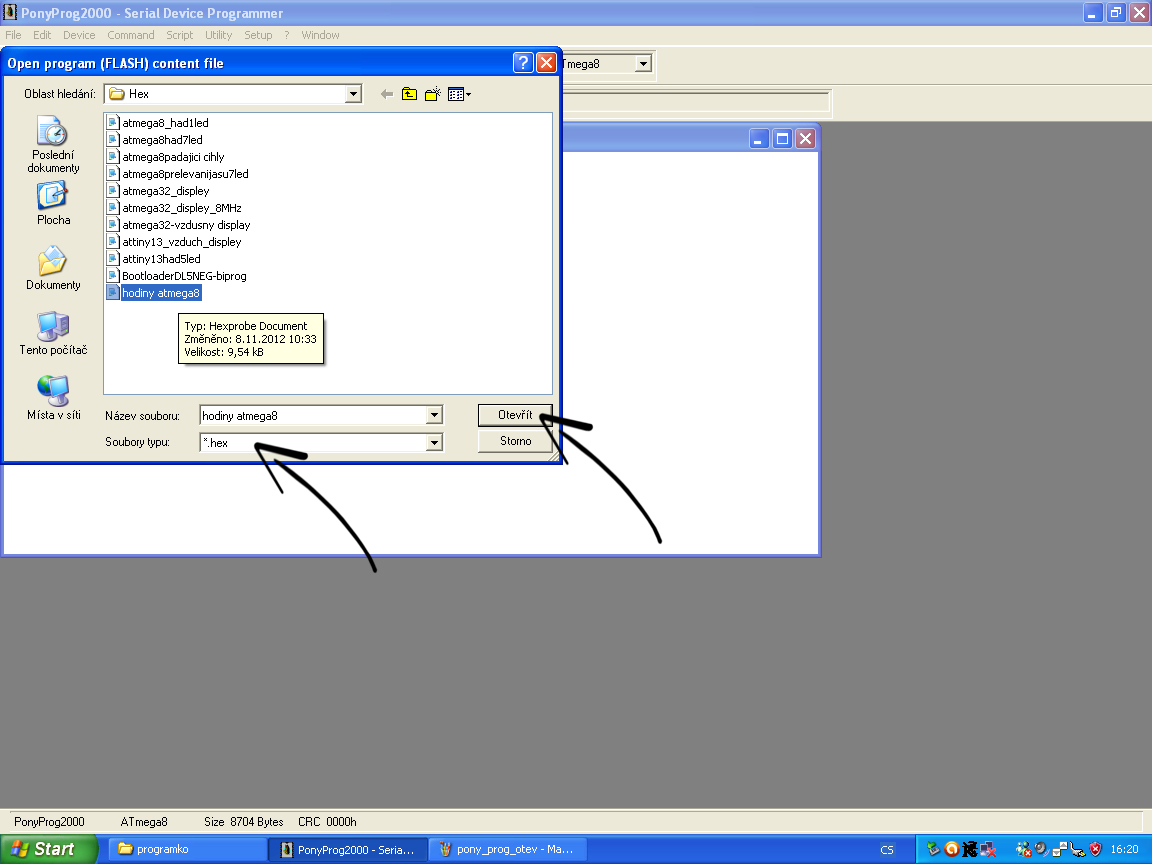Switch to PonyProg2000 taskbar item
This screenshot has height=864, width=1152.
(347, 849)
